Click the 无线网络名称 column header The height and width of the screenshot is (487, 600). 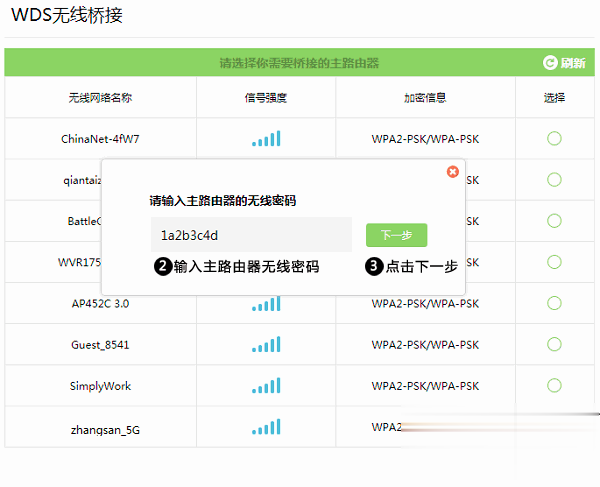(x=100, y=98)
